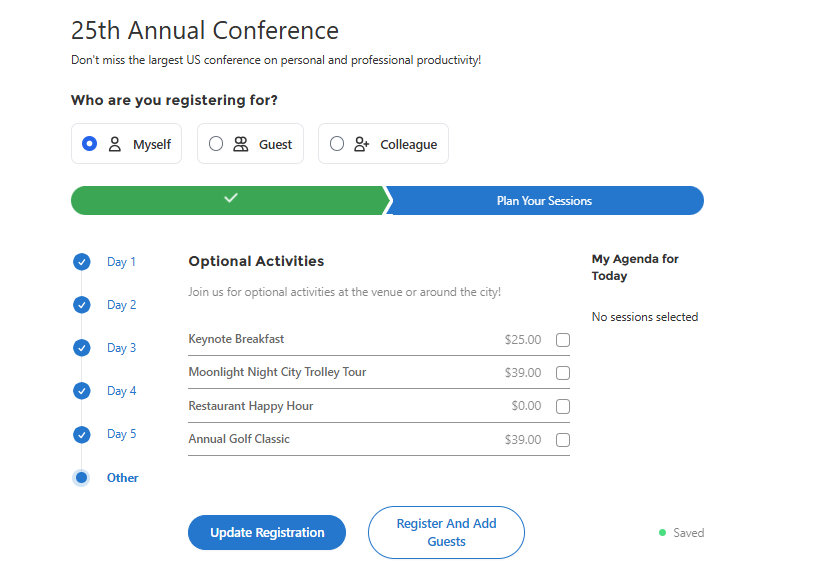Select the Colleague radio button
This screenshot has width=821, height=577.
coord(337,143)
